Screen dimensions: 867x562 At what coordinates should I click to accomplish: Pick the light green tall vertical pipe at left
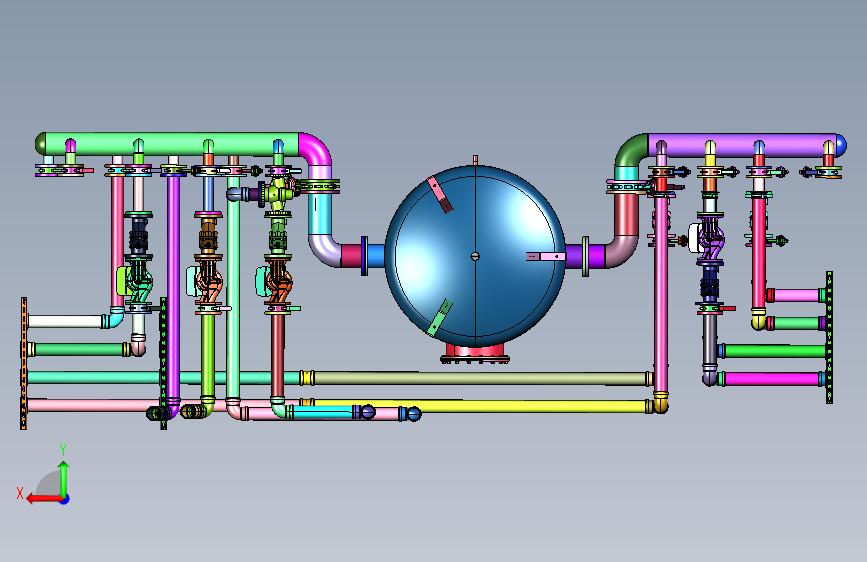click(x=233, y=288)
